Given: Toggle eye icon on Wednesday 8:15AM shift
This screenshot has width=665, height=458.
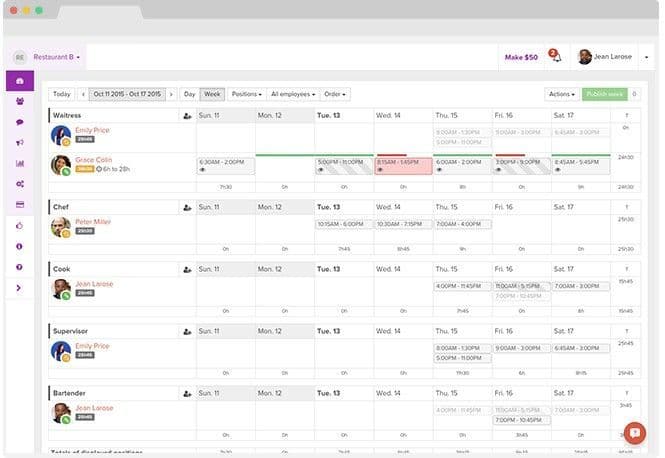Looking at the screenshot, I should (x=380, y=170).
